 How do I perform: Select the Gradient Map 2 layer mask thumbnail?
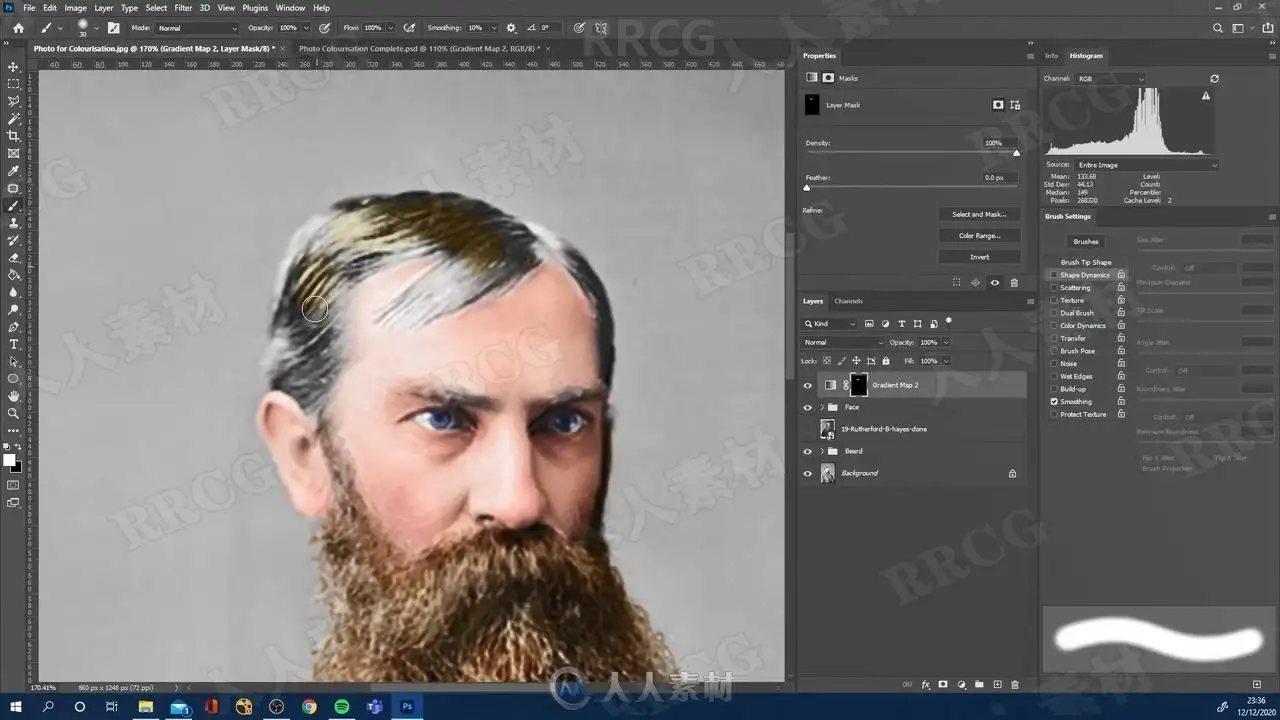click(x=859, y=385)
